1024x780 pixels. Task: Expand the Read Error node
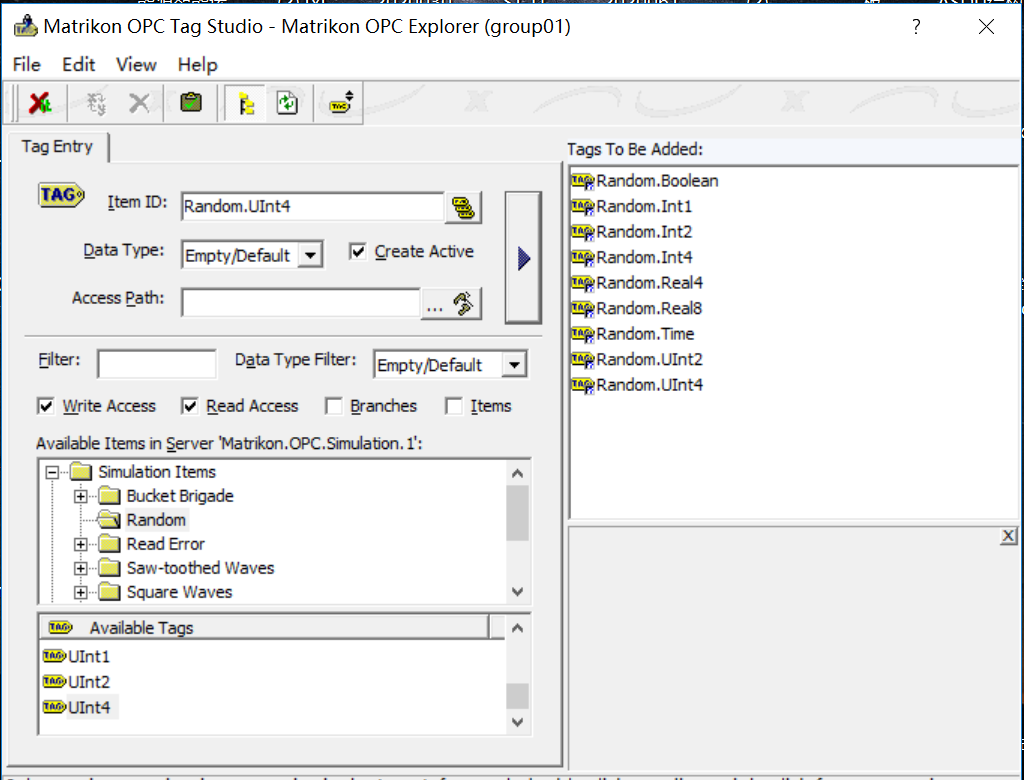click(x=80, y=544)
